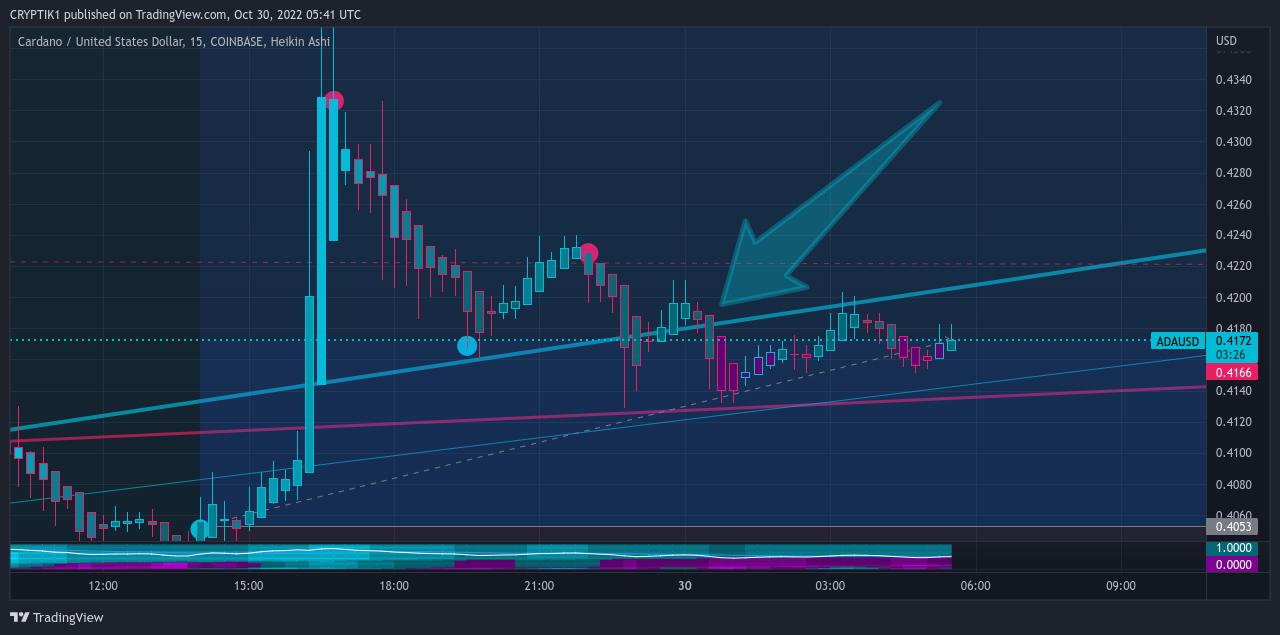Click the 15:00 time axis label
The height and width of the screenshot is (635, 1280).
click(x=248, y=586)
